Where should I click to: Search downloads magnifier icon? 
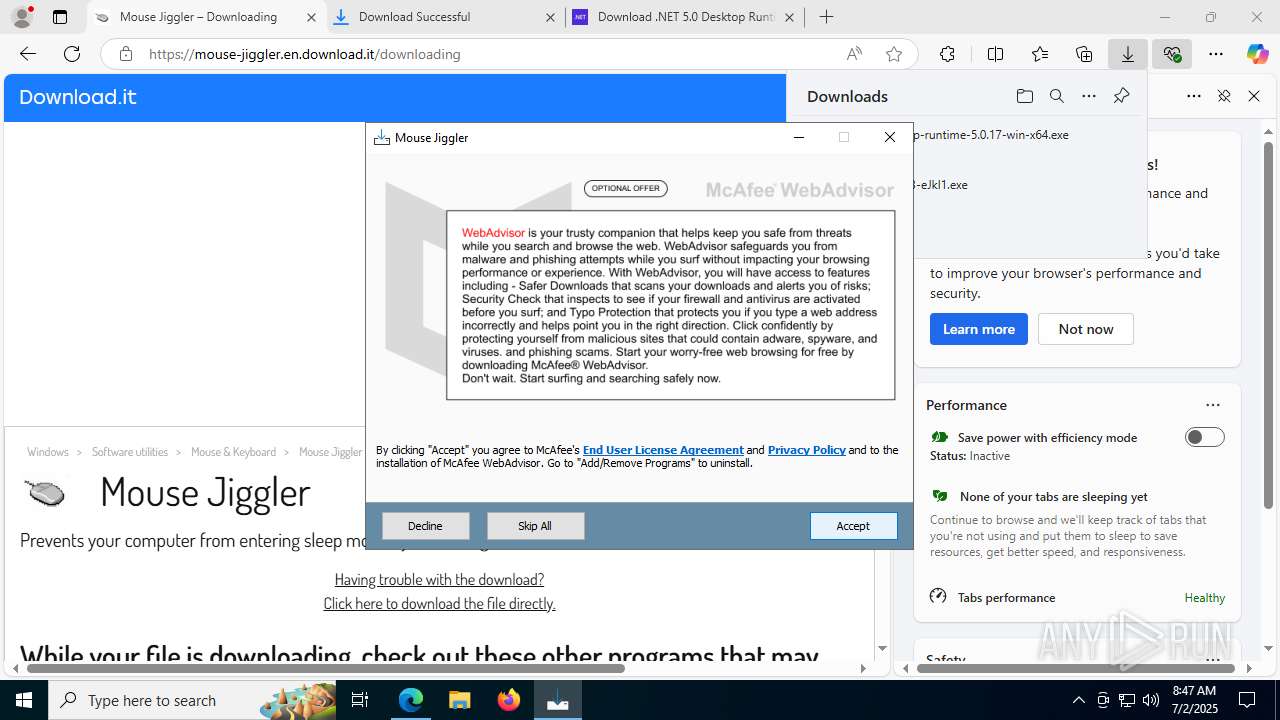(1057, 96)
